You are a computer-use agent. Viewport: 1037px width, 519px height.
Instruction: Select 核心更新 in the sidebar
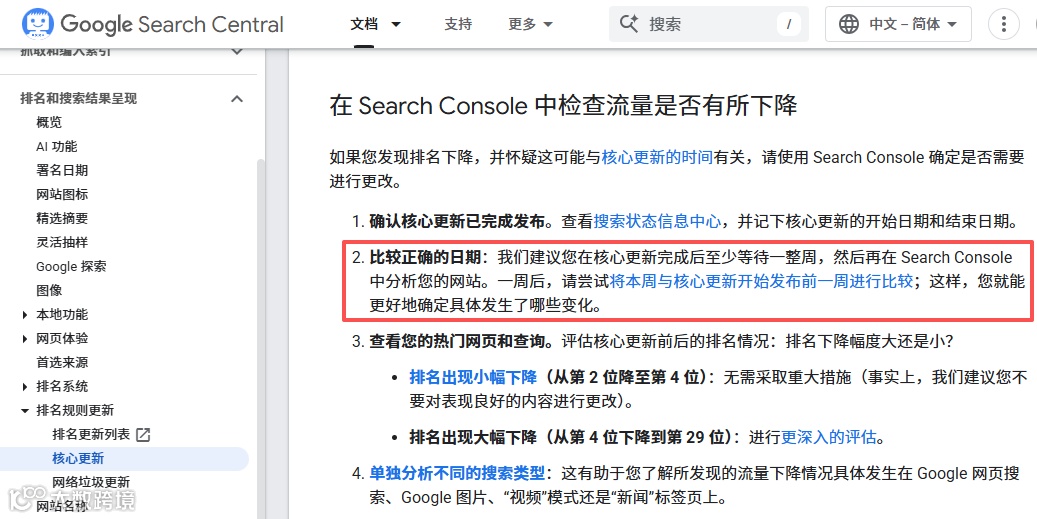(78, 458)
